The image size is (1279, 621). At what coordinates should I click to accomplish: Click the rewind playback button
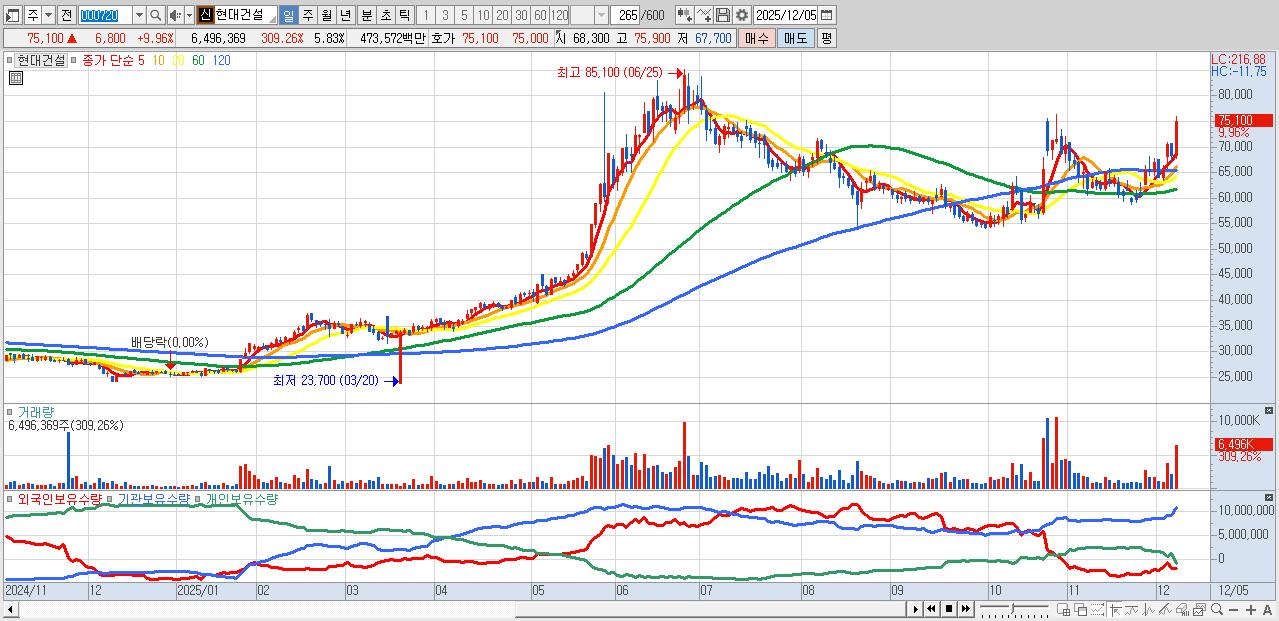click(x=931, y=608)
